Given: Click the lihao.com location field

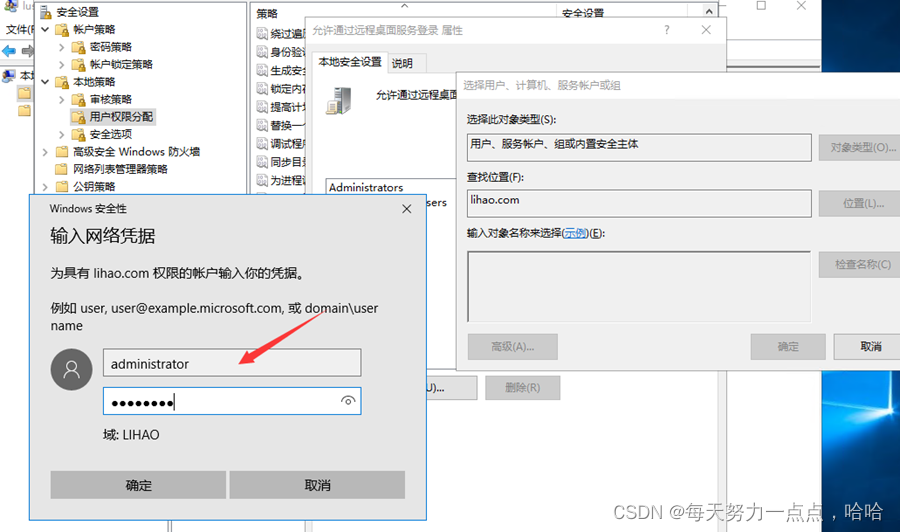Looking at the screenshot, I should point(639,203).
